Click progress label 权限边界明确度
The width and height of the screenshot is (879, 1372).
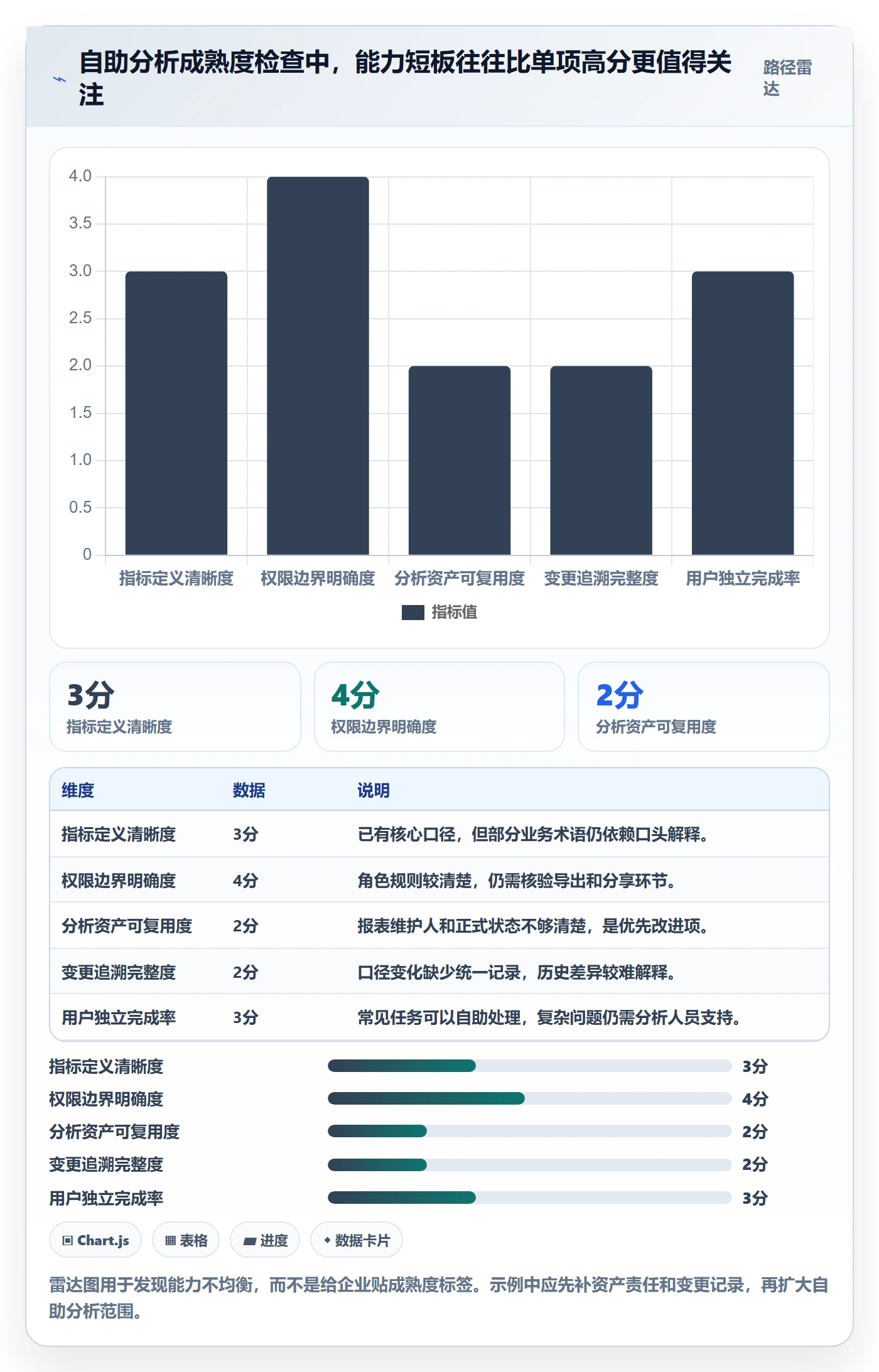pyautogui.click(x=106, y=1099)
